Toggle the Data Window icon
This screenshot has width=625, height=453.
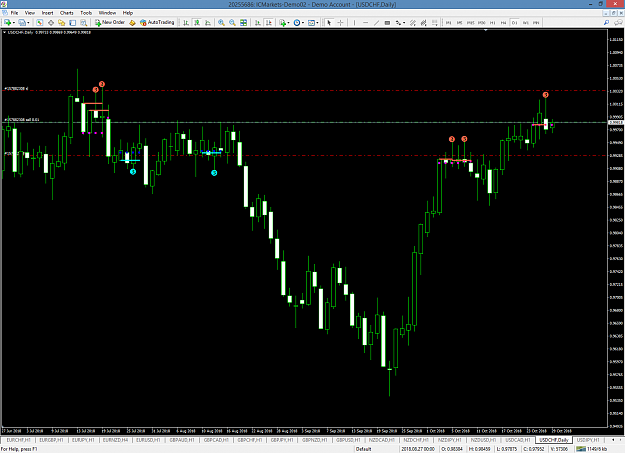click(x=51, y=23)
